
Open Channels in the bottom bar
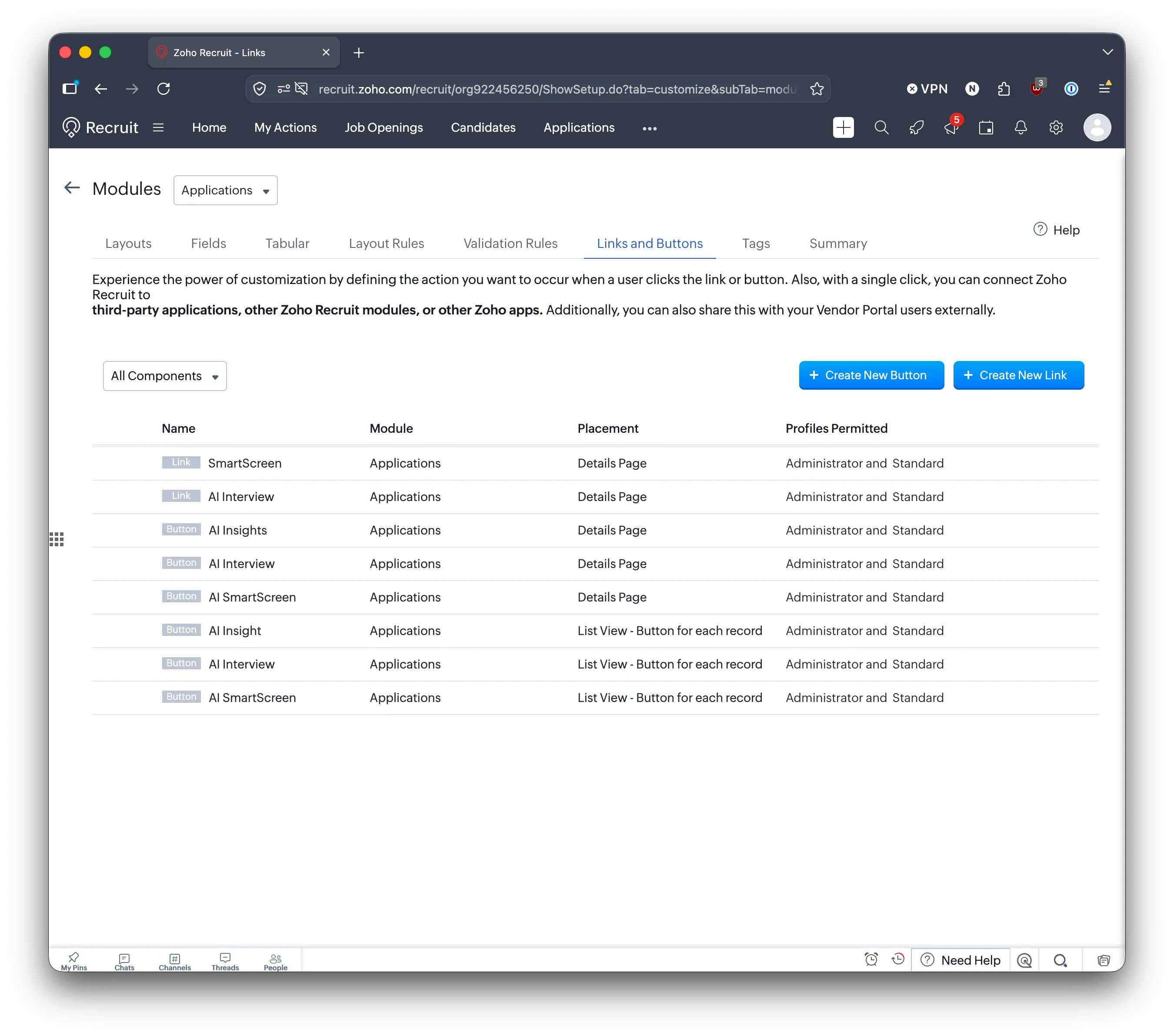[x=175, y=961]
